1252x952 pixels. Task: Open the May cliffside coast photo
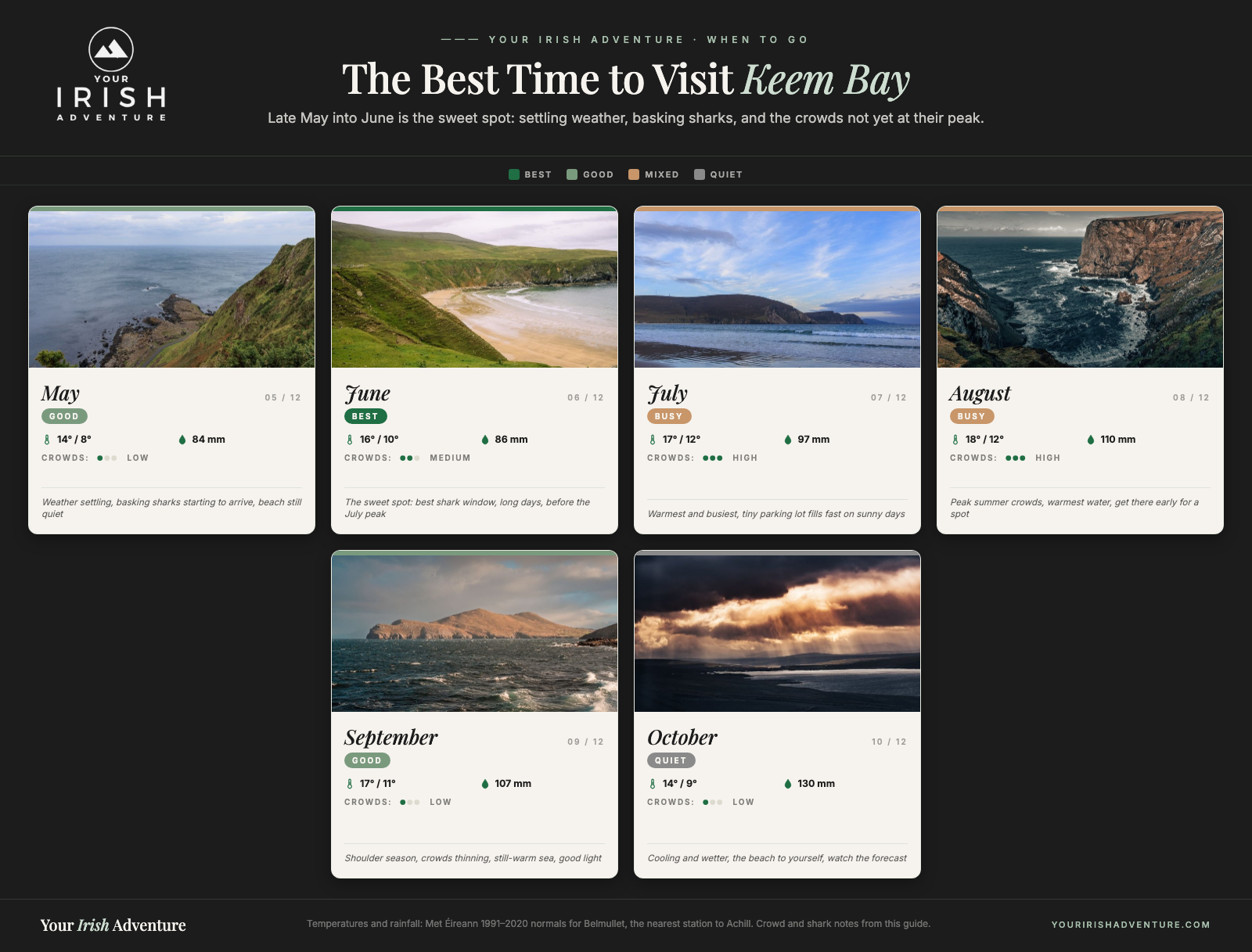172,289
